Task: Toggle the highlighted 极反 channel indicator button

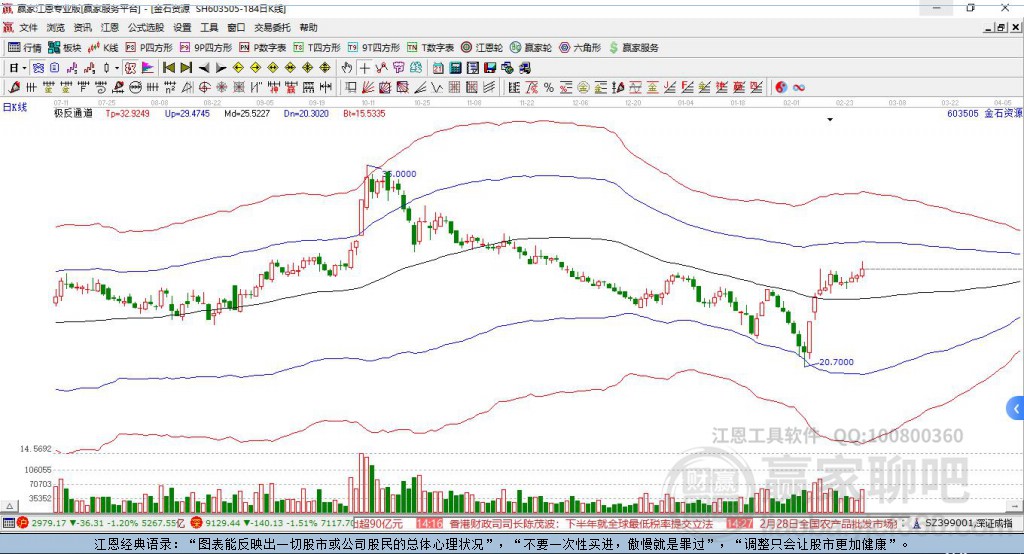Action: pos(131,68)
